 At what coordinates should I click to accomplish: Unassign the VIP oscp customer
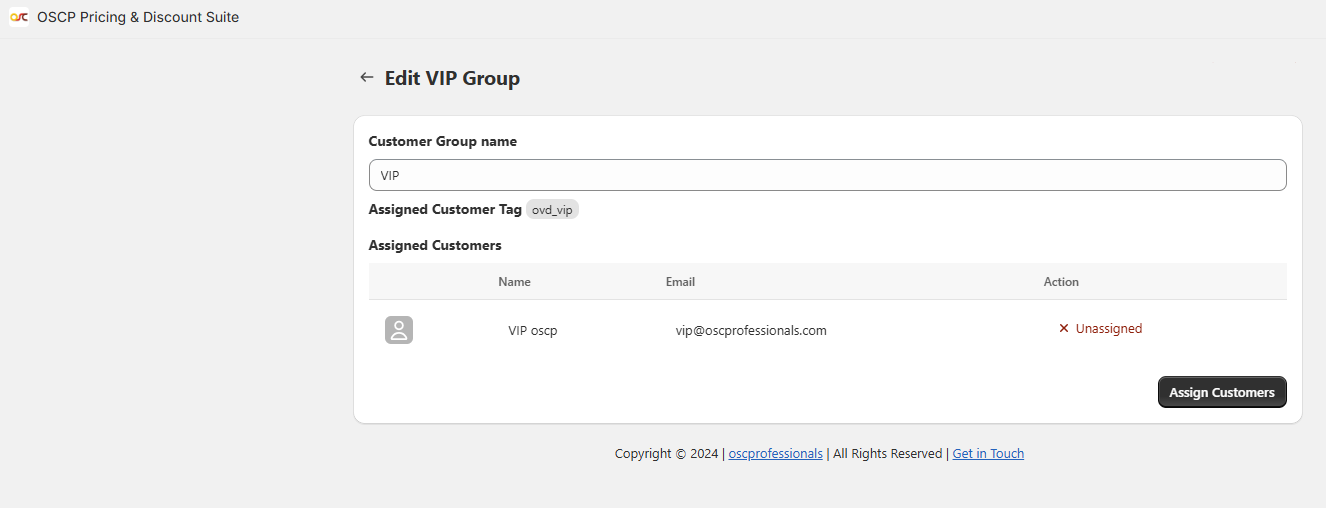[1100, 329]
